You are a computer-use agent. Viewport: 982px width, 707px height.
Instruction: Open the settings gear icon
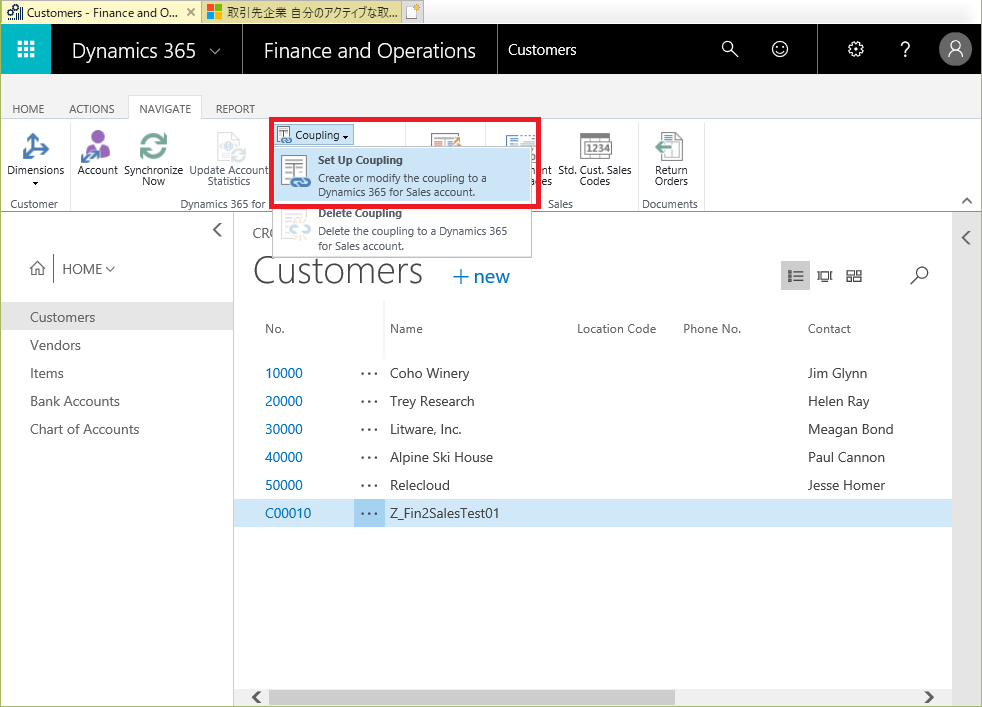855,49
